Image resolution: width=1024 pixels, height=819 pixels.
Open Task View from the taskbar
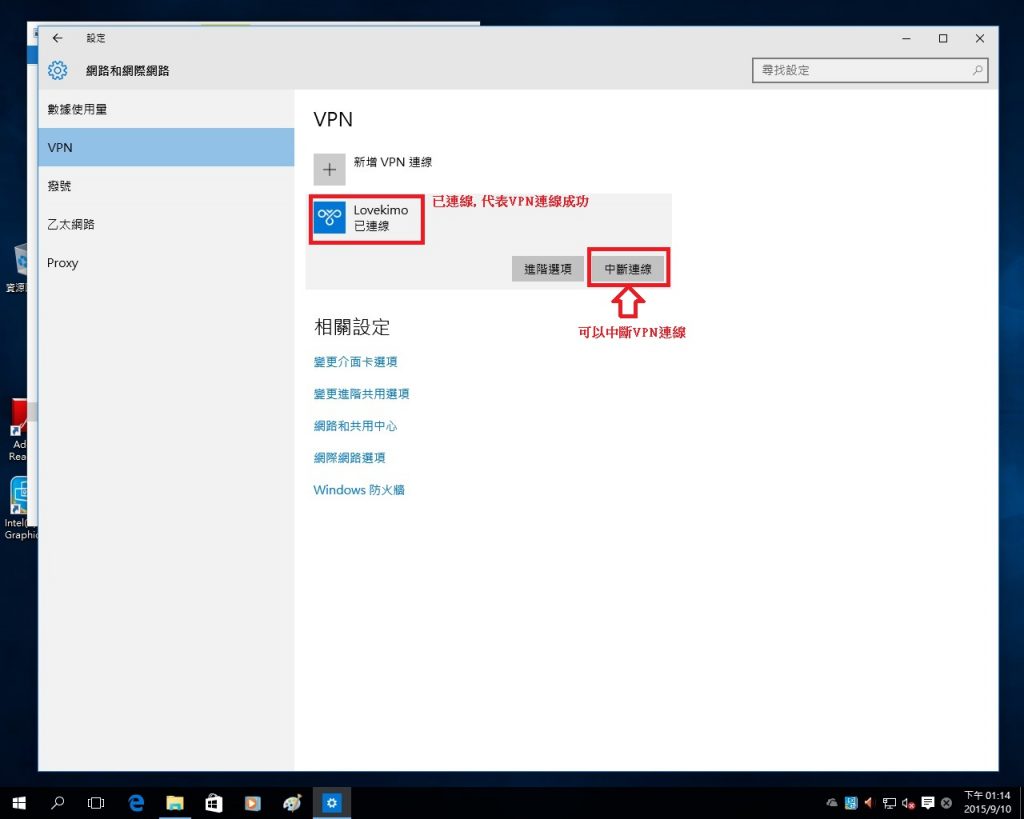(x=96, y=802)
